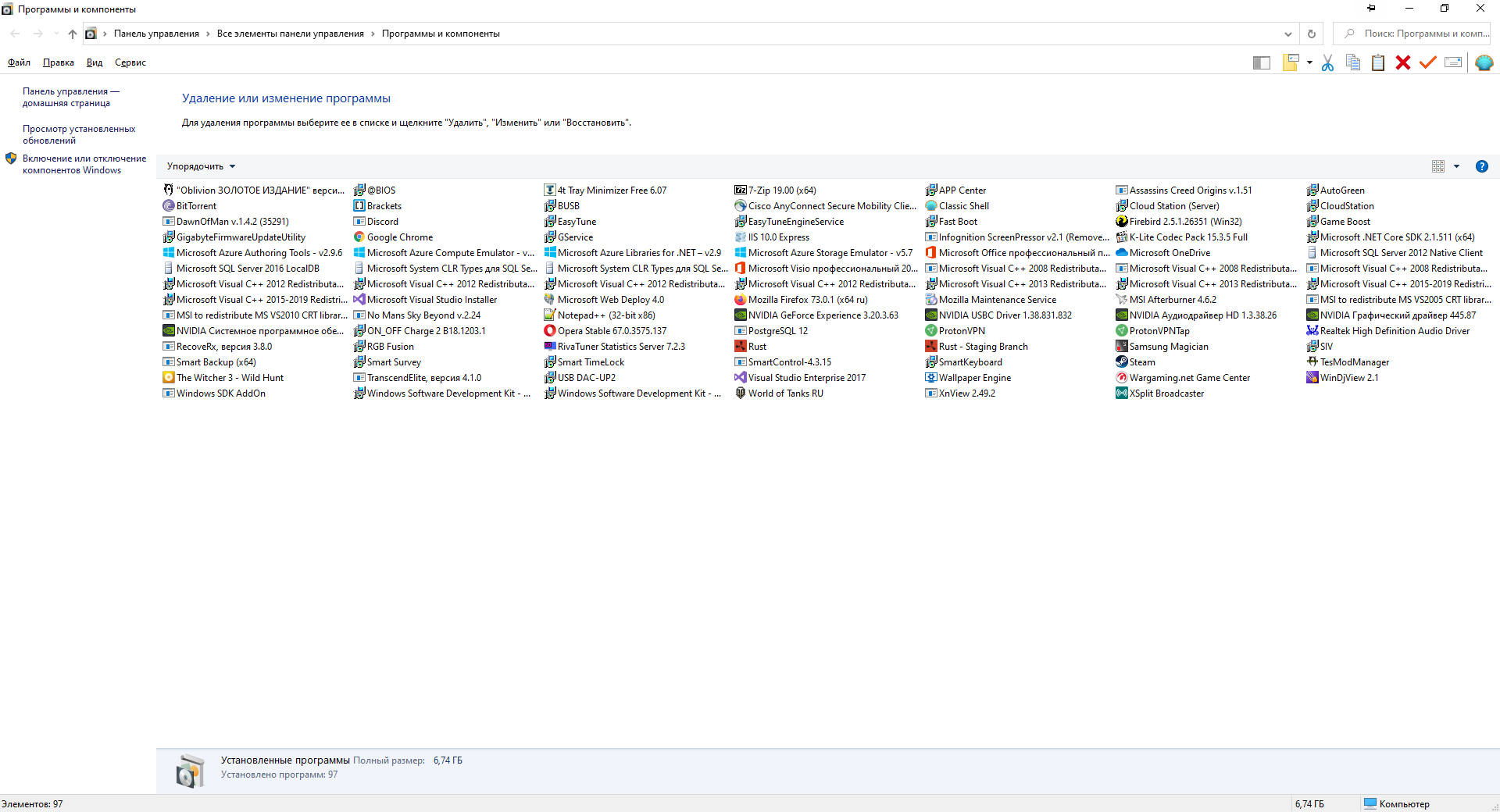
Task: Open Classic Shell settings via the shell icon
Action: [x=1484, y=62]
